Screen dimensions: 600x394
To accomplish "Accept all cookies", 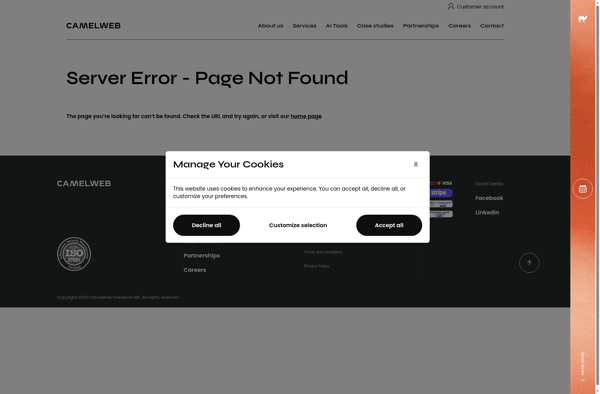I will (389, 225).
